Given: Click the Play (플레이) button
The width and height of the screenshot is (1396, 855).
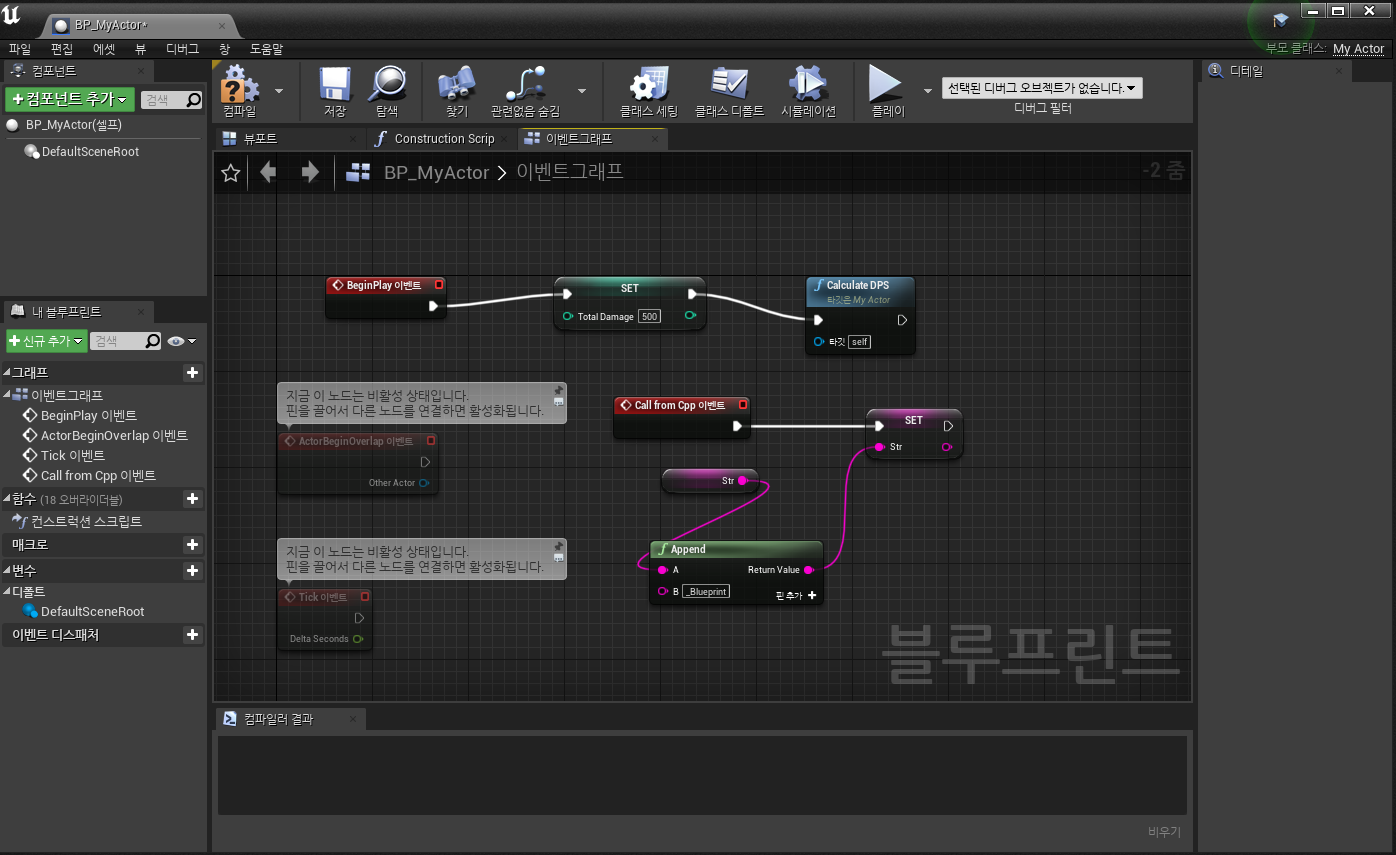Looking at the screenshot, I should click(x=887, y=90).
